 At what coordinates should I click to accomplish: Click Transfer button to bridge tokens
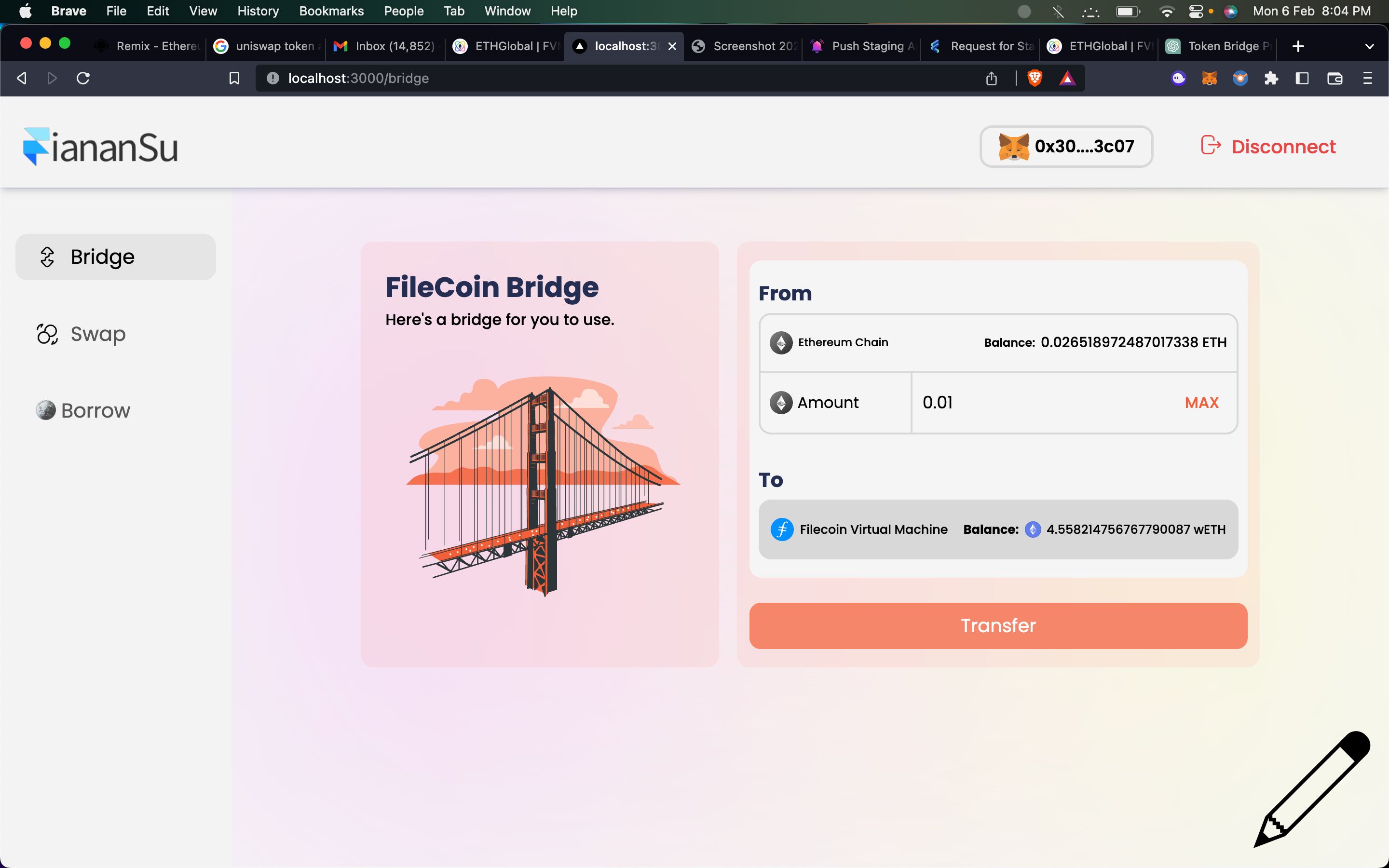[x=998, y=625]
